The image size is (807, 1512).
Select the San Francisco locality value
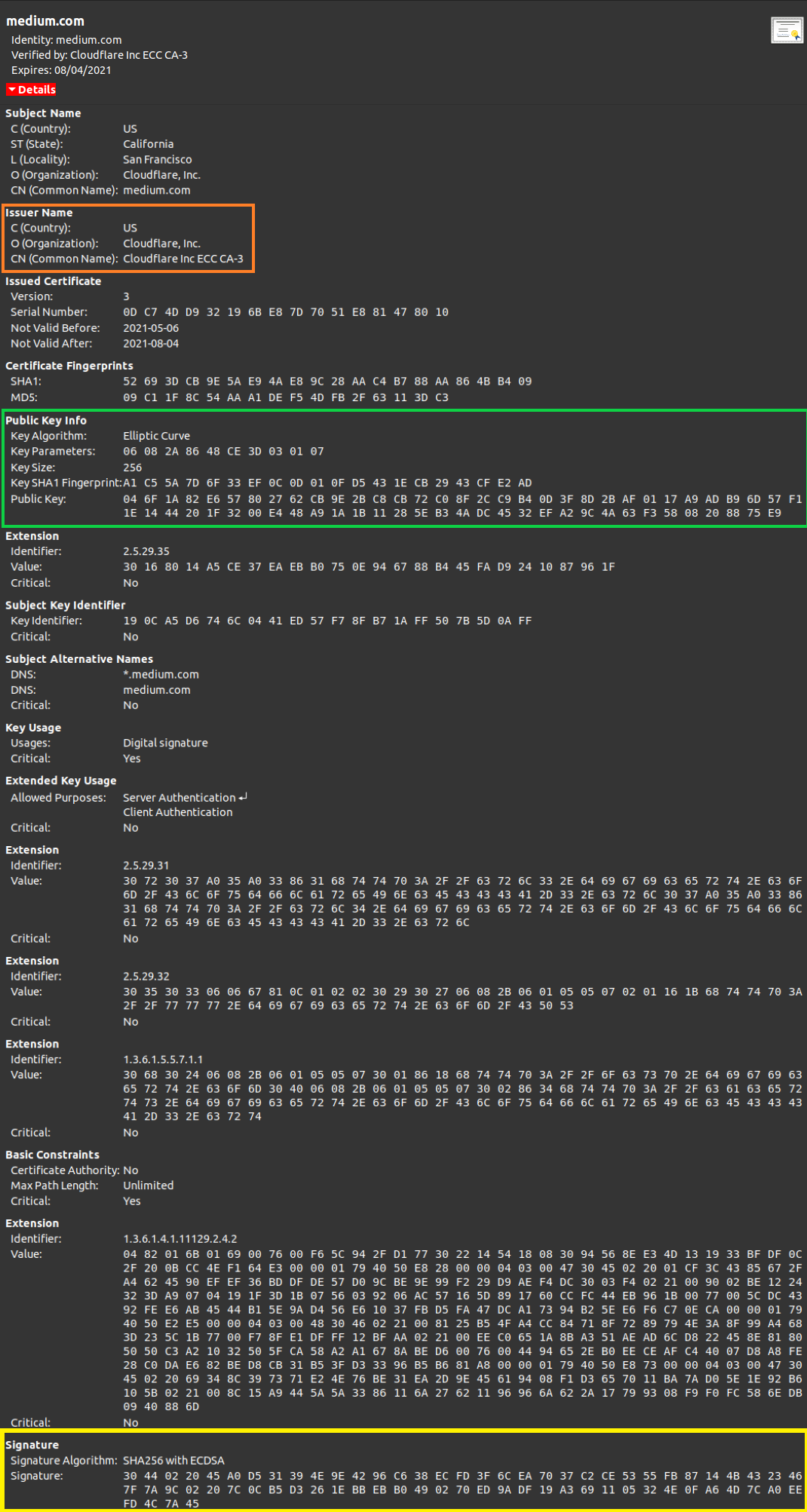[x=157, y=160]
